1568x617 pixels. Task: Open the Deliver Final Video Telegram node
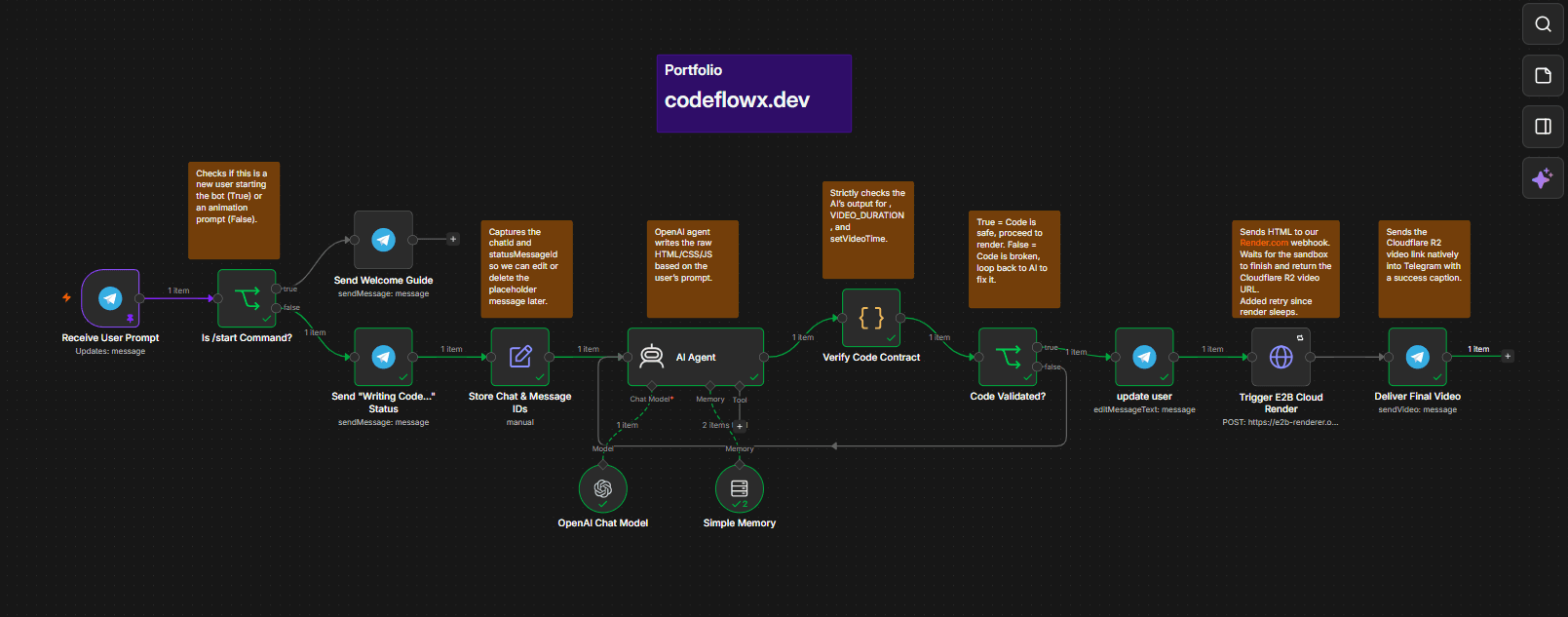click(x=1417, y=357)
